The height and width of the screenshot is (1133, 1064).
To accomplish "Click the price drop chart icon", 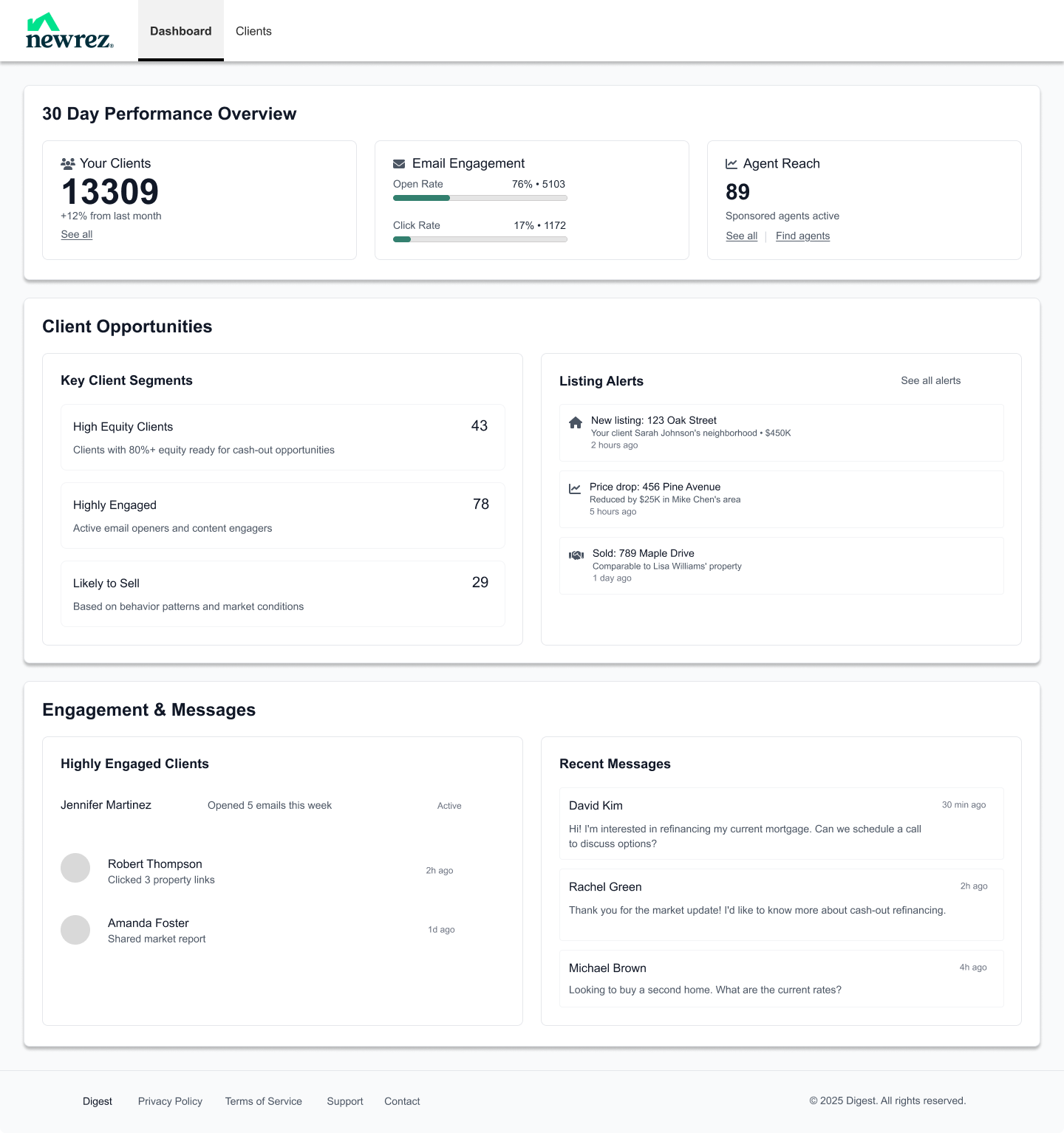I will pyautogui.click(x=575, y=488).
